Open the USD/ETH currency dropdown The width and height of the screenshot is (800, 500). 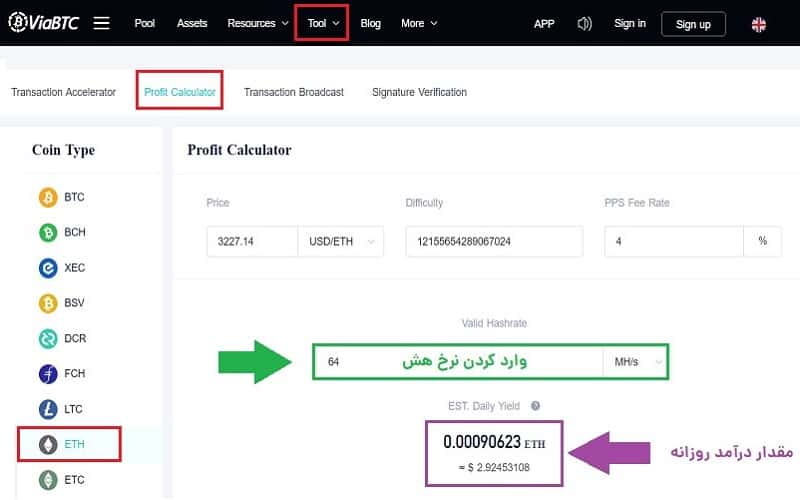tap(341, 241)
